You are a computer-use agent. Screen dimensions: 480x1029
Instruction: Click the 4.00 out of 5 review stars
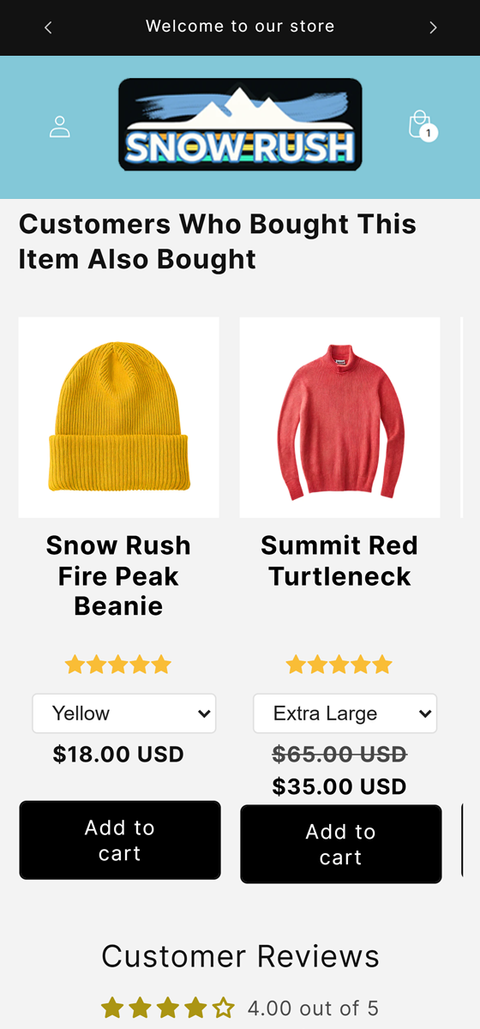point(168,1007)
